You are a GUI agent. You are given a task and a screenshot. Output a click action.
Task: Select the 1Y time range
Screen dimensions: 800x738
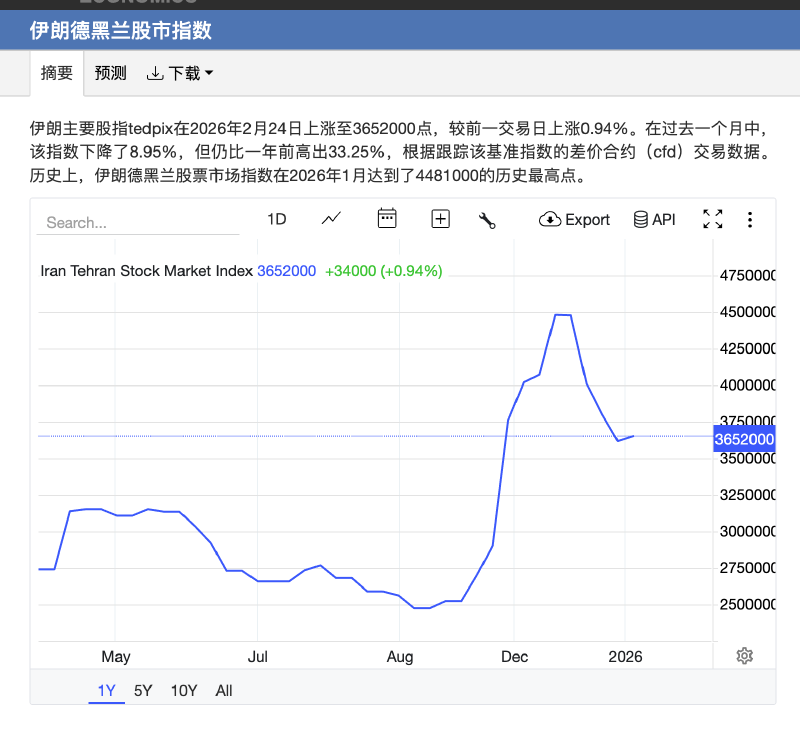coord(106,690)
